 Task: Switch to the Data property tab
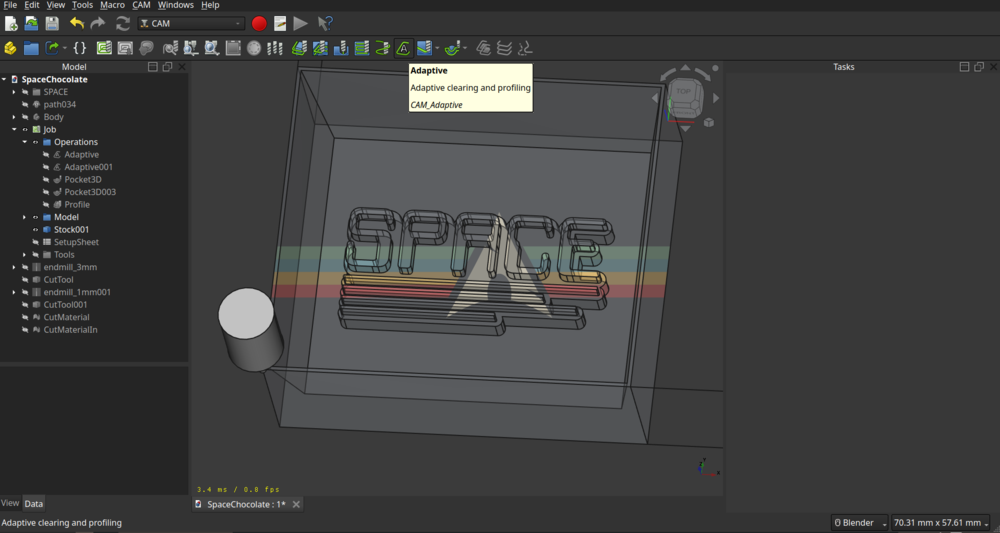34,503
